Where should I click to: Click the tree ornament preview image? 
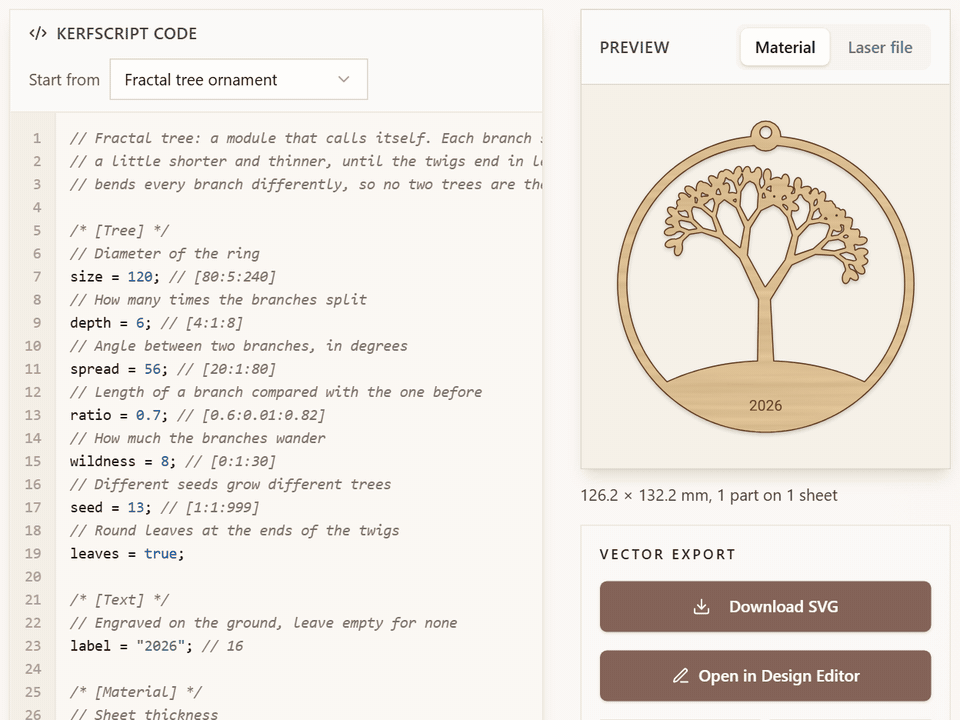765,277
